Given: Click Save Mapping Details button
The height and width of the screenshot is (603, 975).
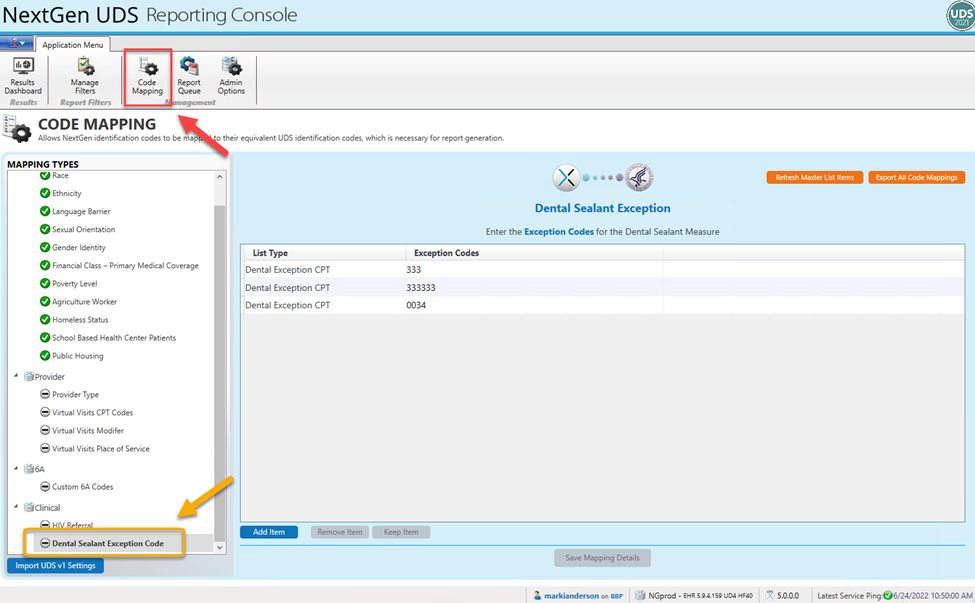Looking at the screenshot, I should (x=602, y=558).
